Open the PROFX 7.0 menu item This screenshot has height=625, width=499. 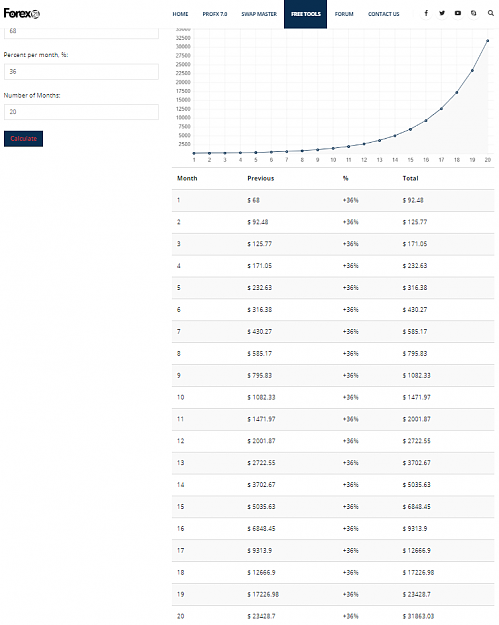click(215, 14)
